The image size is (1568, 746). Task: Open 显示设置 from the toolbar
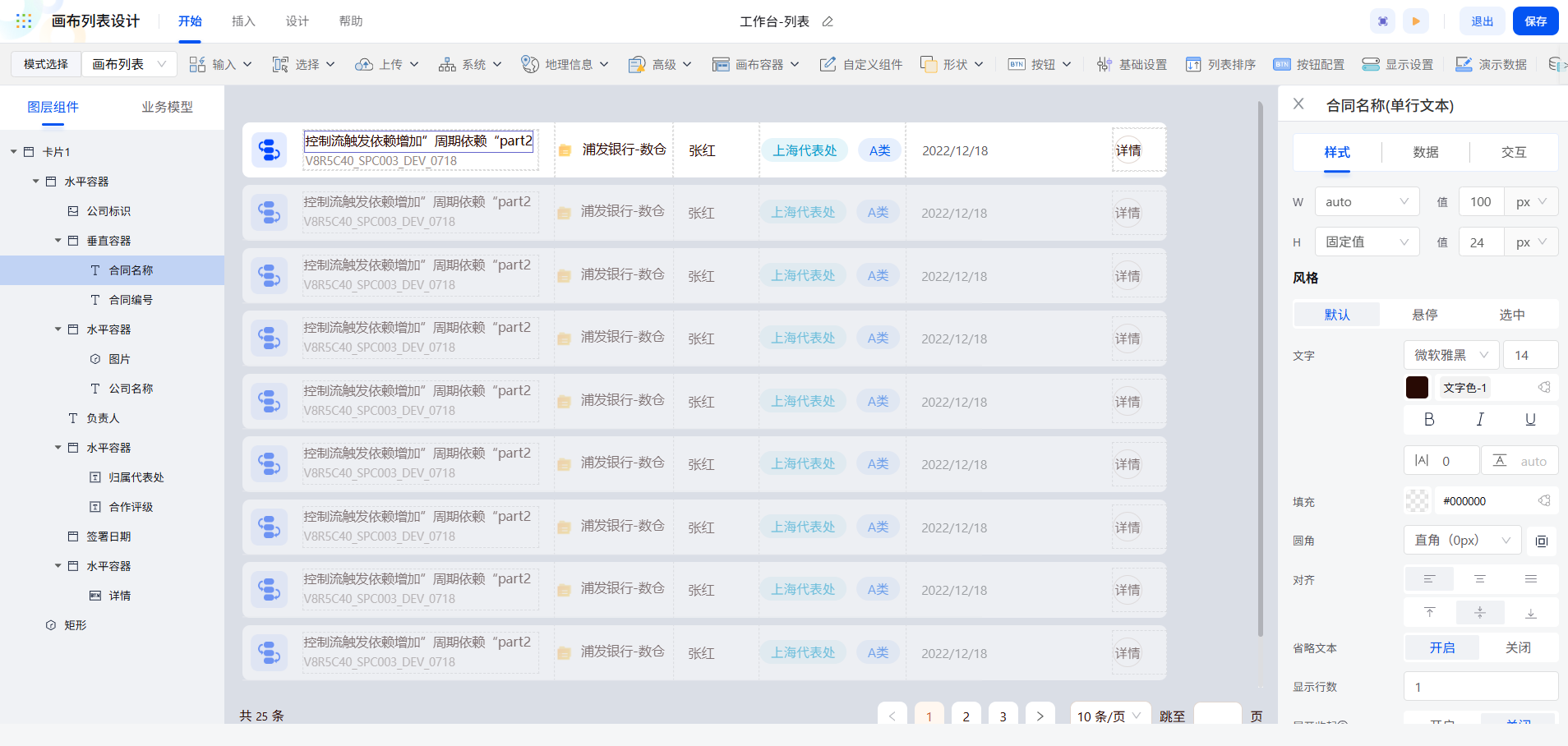(1398, 63)
